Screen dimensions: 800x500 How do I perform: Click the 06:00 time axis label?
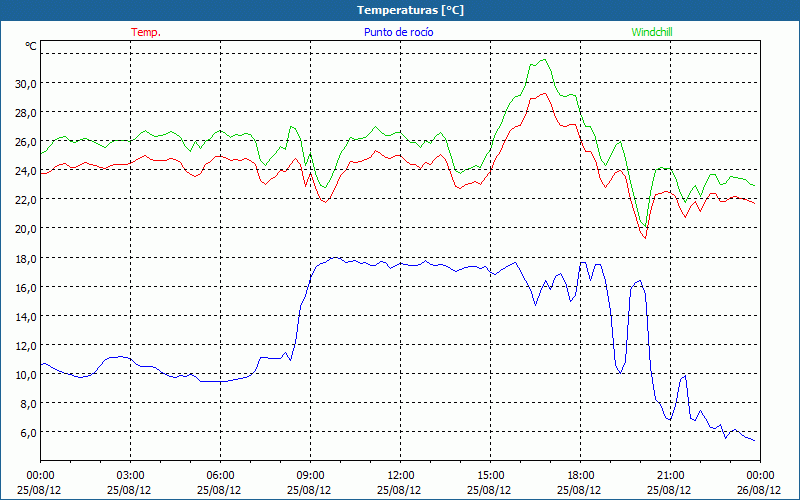(220, 476)
